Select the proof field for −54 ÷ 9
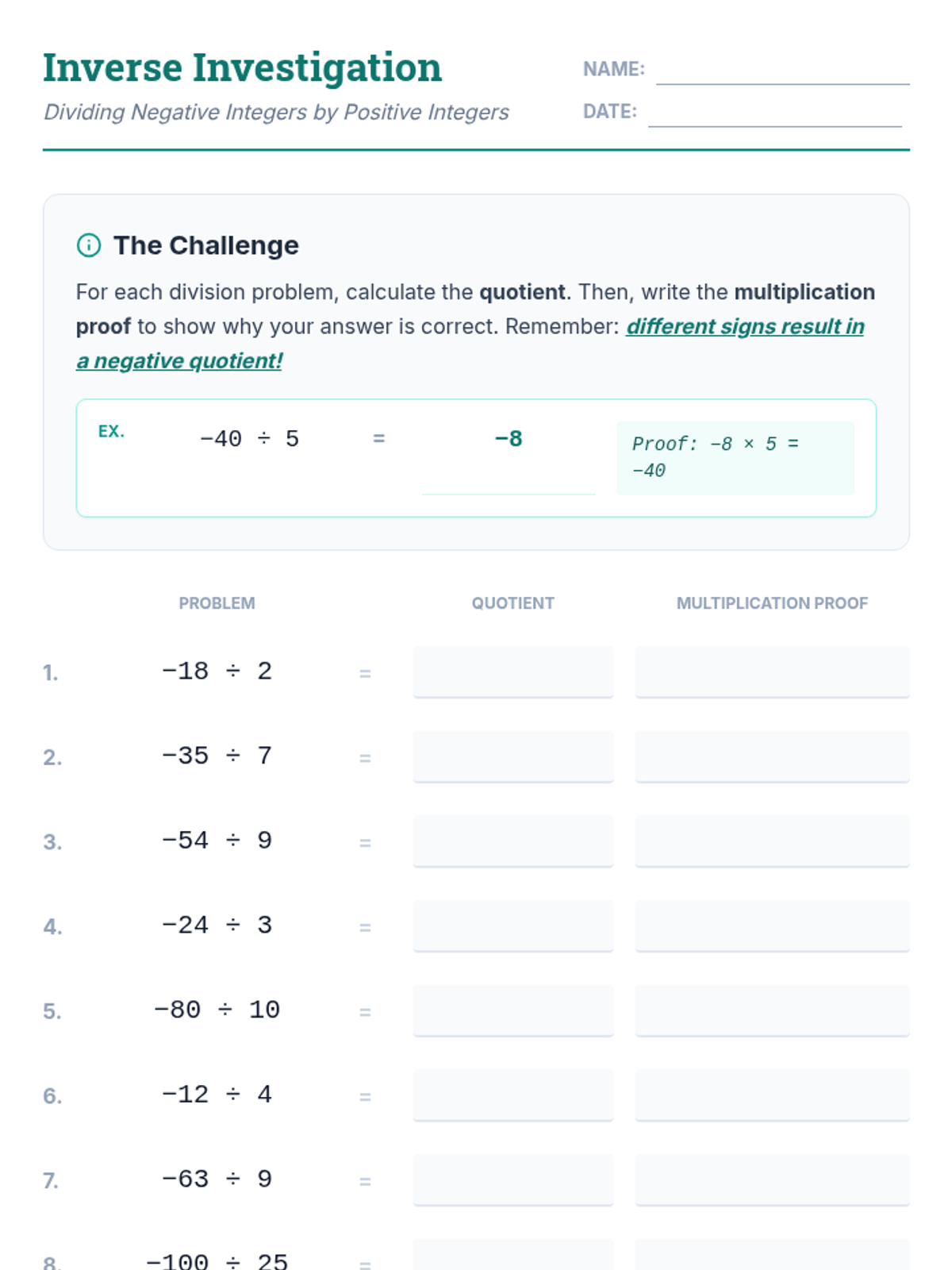 pos(772,841)
